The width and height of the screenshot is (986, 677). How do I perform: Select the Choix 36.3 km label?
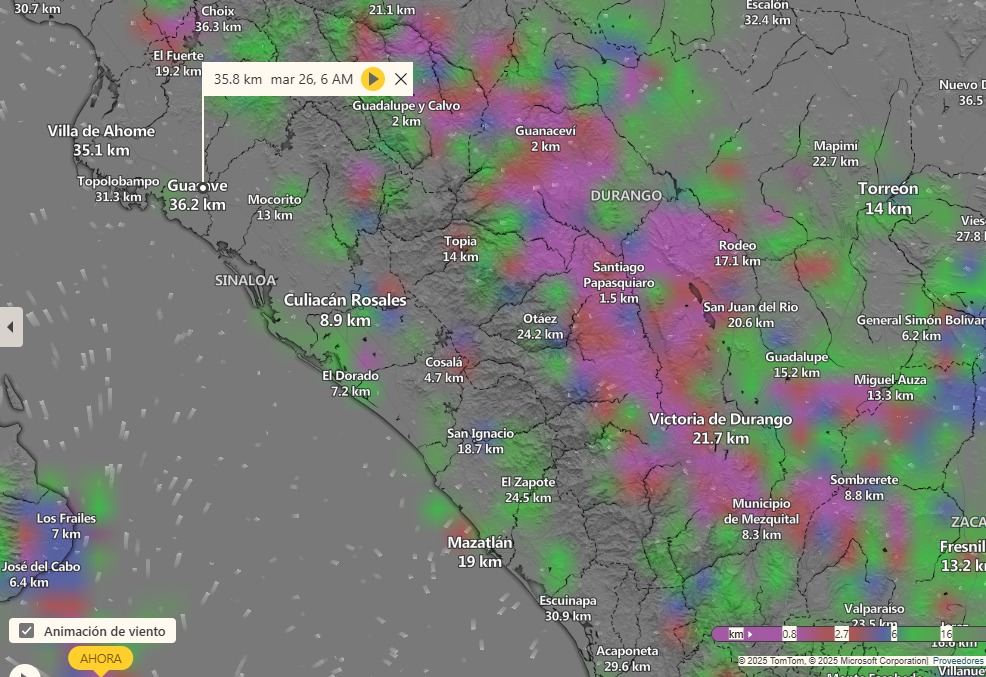pyautogui.click(x=218, y=19)
